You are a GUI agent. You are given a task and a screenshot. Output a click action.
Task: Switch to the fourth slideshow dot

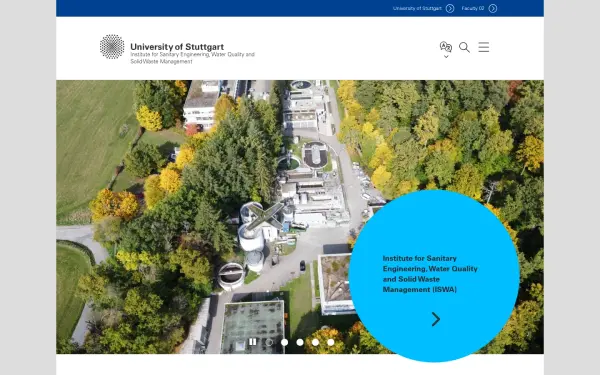[315, 342]
